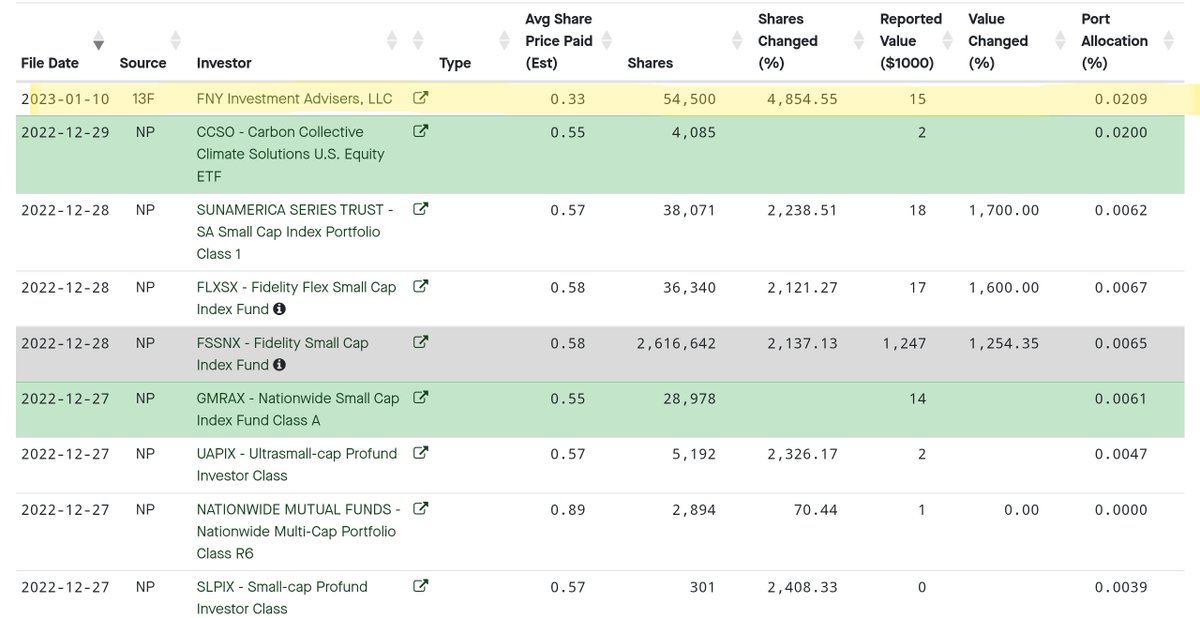Image resolution: width=1200 pixels, height=618 pixels.
Task: Open FSSNX Fidelity Small Cap Index link
Action: (282, 354)
